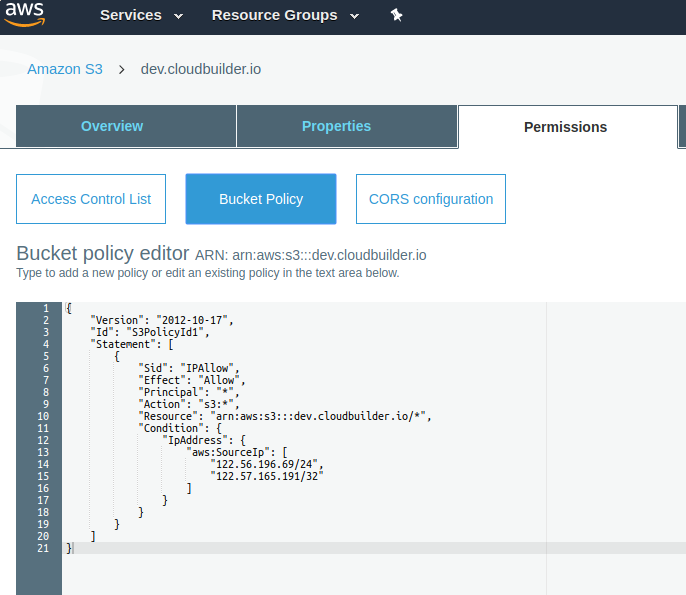Viewport: 686px width, 595px height.
Task: Go to Amazon S3 breadcrumb link
Action: pos(65,69)
